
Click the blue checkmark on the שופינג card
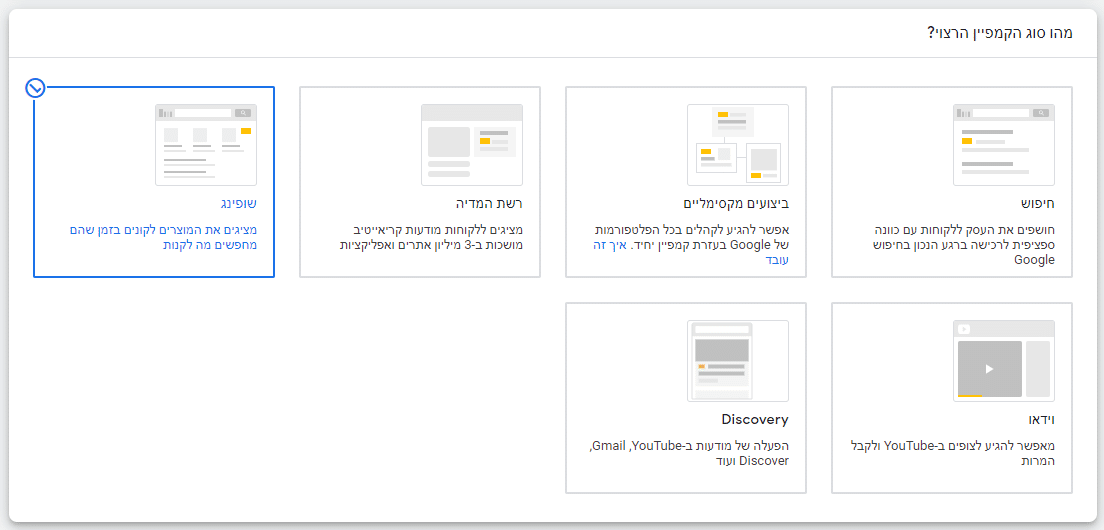pyautogui.click(x=34, y=88)
